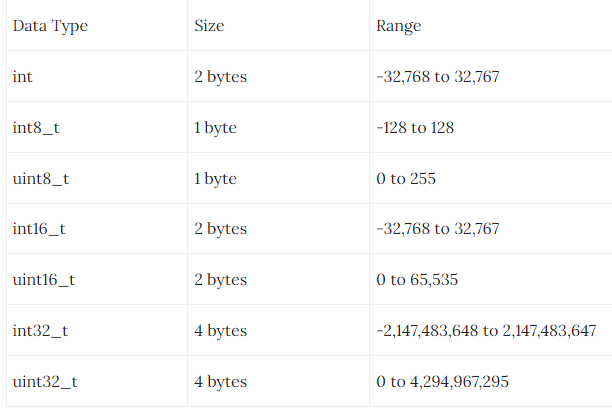Click the 4 bytes size for int32_t

[x=221, y=331]
